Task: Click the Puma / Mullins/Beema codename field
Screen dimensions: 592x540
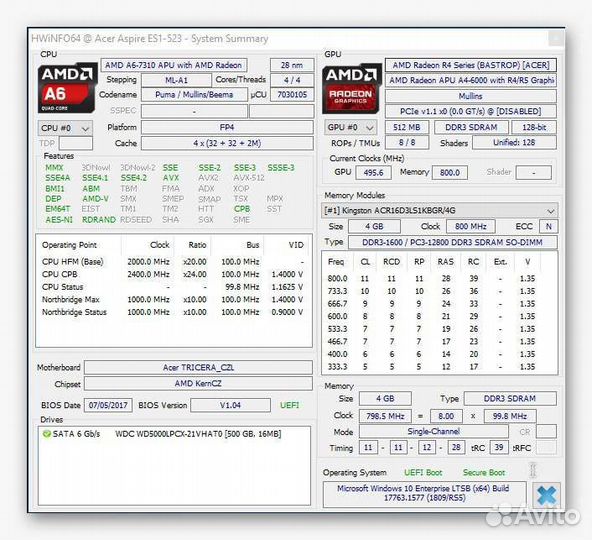Action: tap(194, 94)
